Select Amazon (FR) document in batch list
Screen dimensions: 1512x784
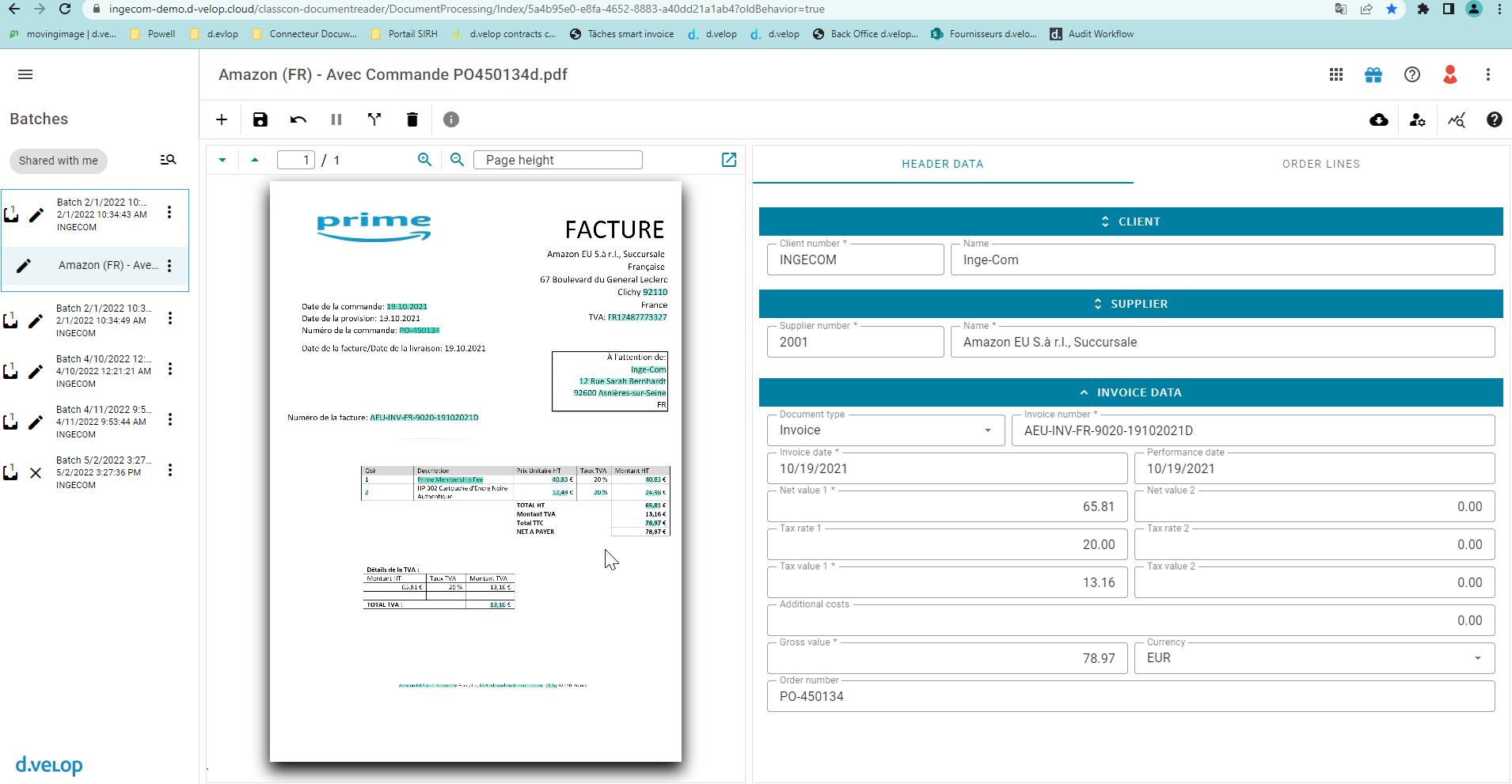(x=95, y=266)
